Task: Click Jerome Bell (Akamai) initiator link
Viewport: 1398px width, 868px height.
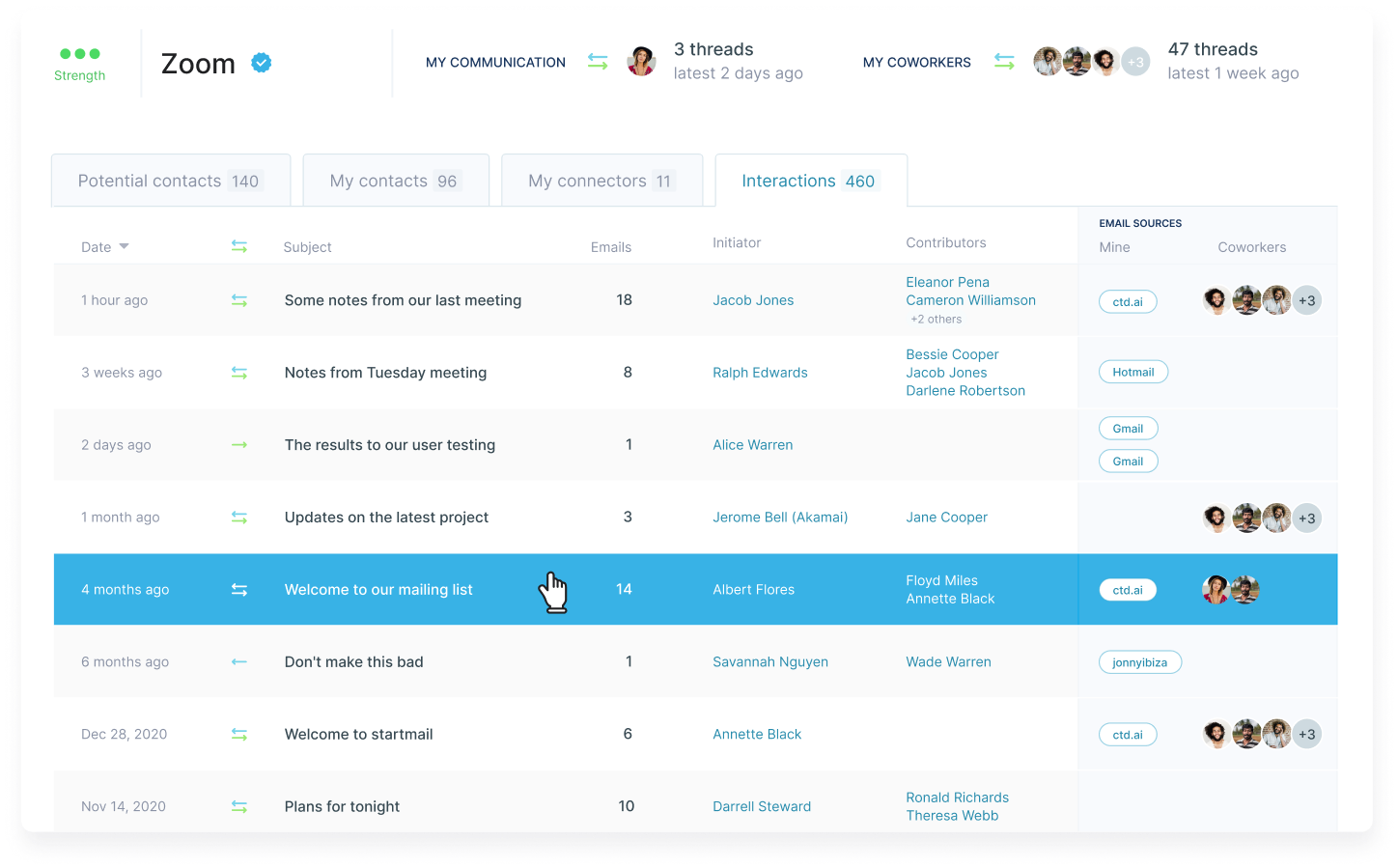Action: point(780,518)
